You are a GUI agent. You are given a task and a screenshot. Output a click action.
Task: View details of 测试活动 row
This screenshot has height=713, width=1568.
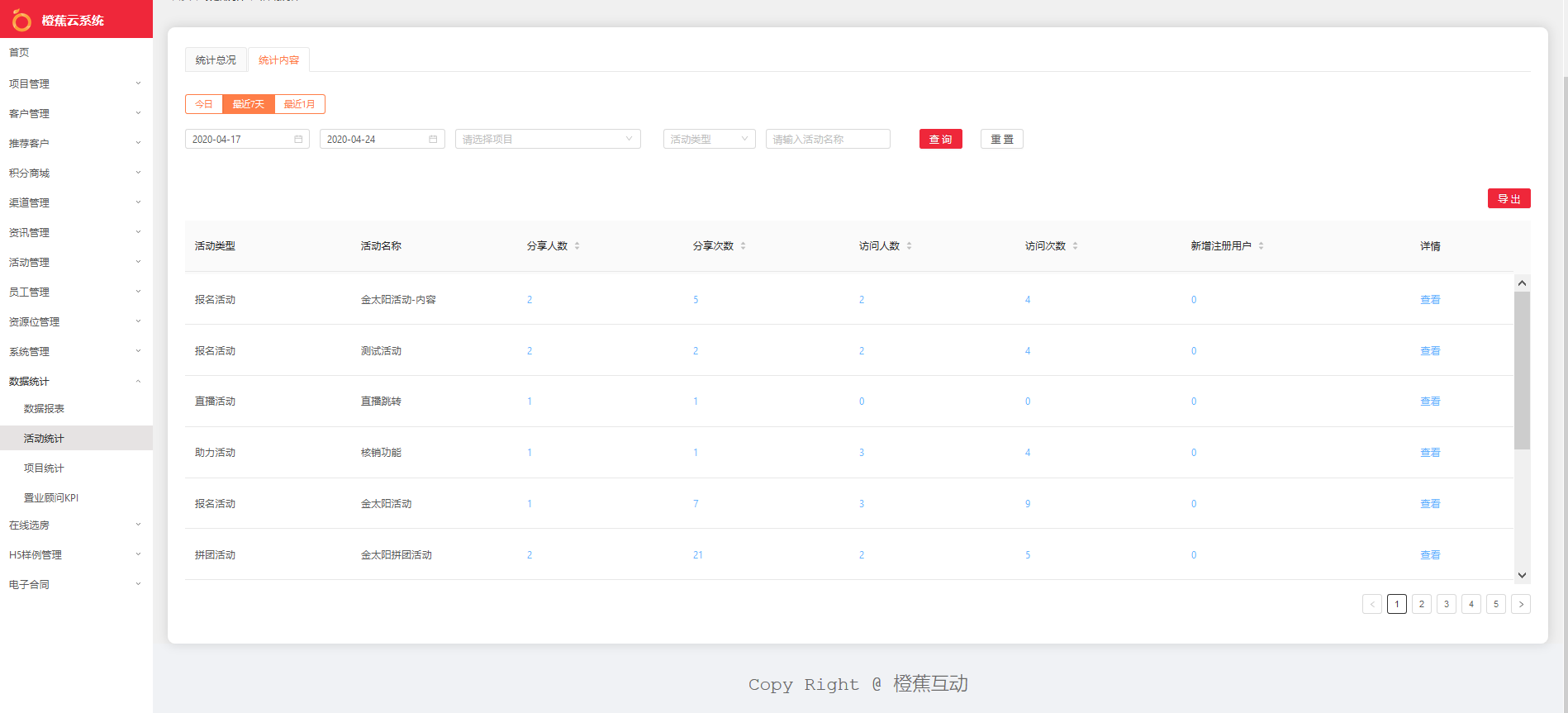[1430, 350]
